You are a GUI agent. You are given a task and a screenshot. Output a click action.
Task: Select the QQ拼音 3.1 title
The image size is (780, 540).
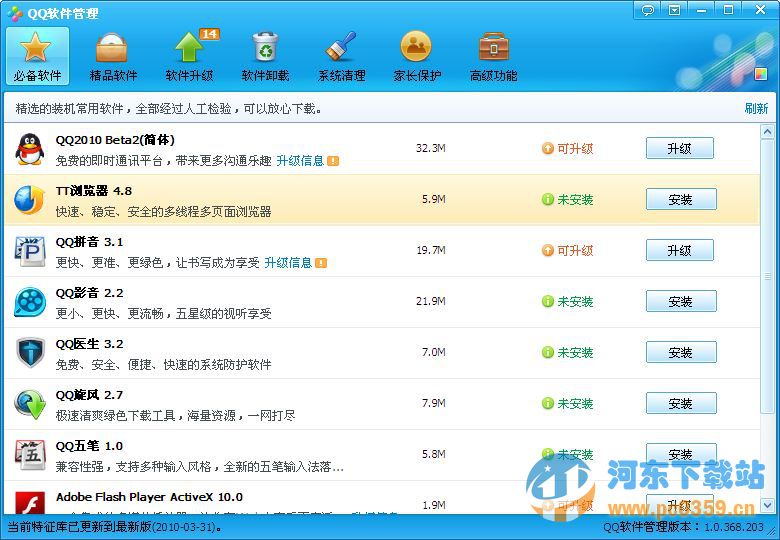click(x=89, y=242)
